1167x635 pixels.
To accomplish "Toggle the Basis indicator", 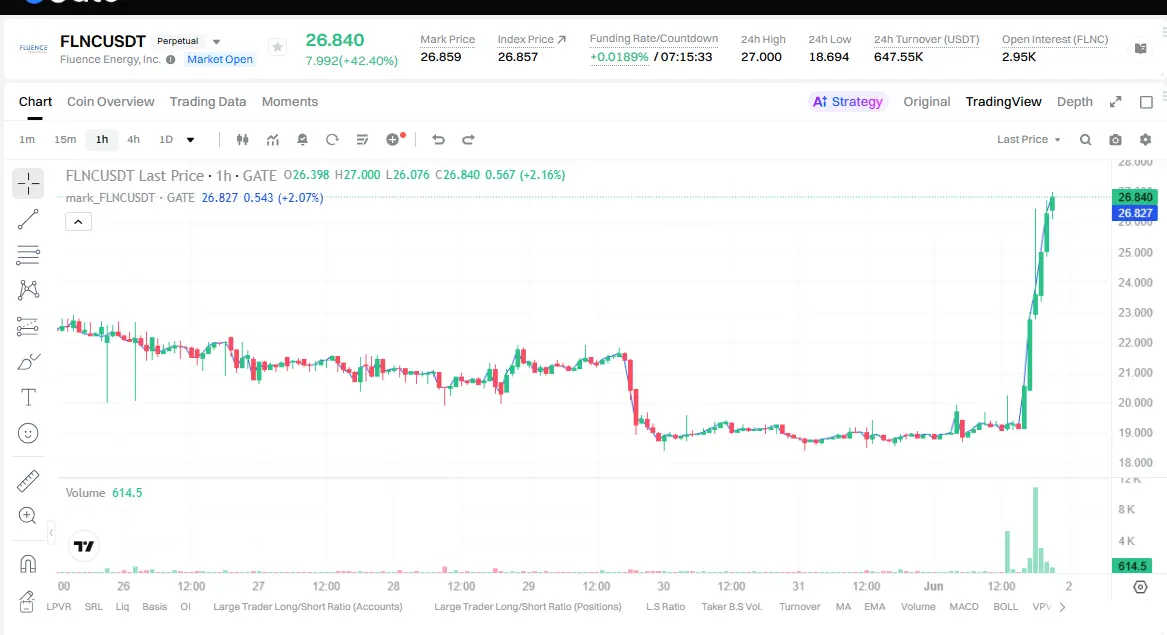I will point(154,607).
